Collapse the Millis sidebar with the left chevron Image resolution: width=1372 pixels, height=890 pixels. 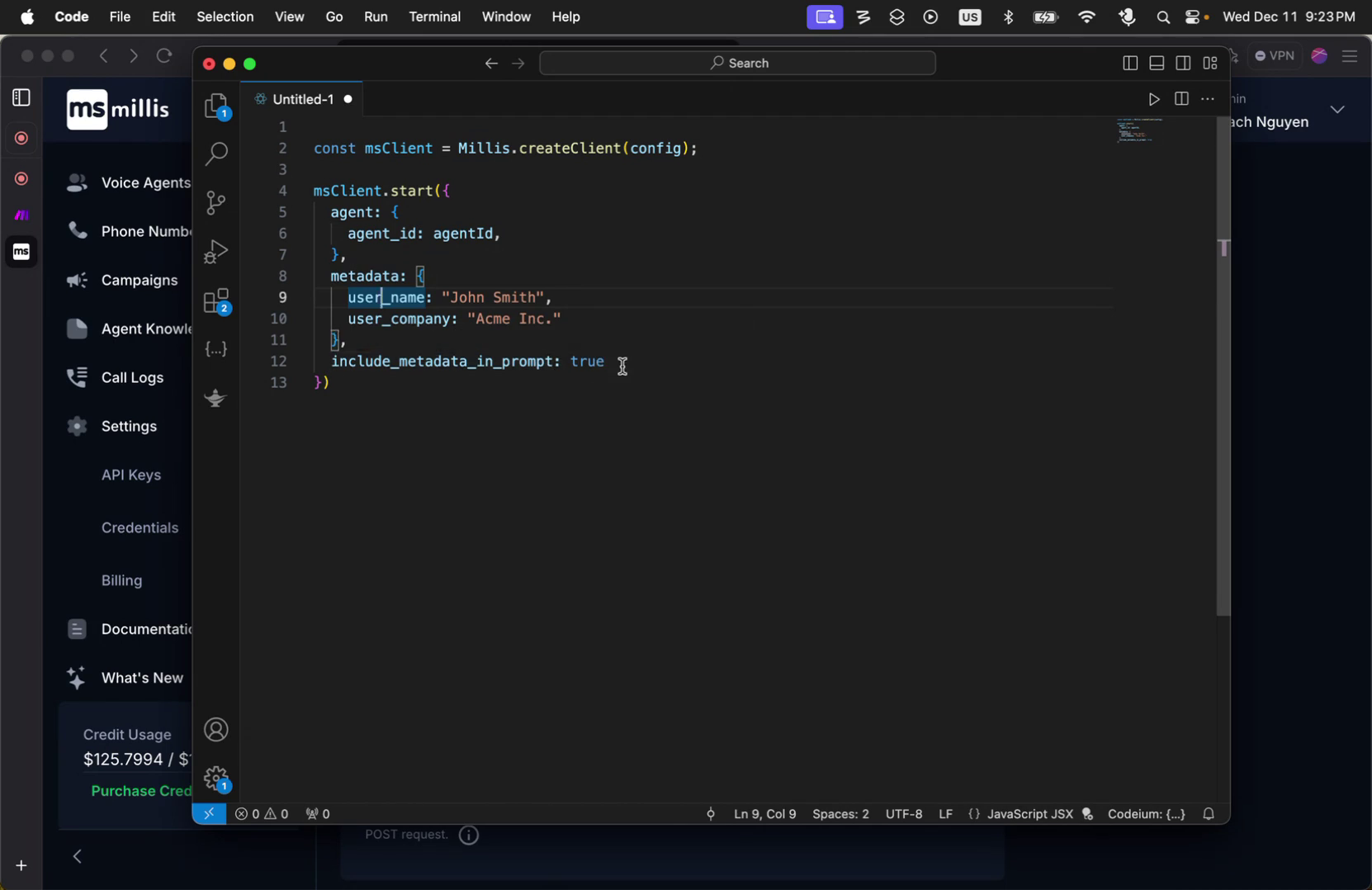(77, 856)
